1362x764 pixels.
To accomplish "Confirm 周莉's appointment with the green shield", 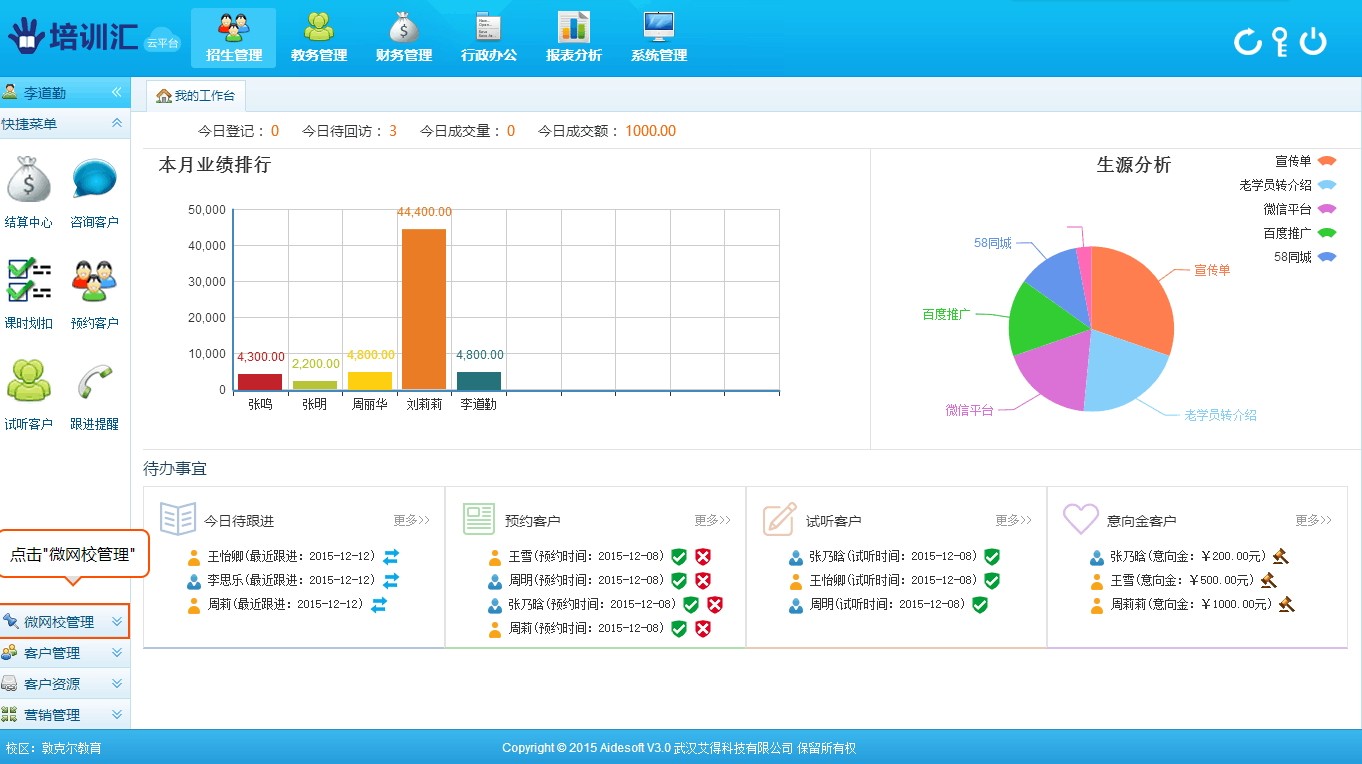I will pos(679,628).
